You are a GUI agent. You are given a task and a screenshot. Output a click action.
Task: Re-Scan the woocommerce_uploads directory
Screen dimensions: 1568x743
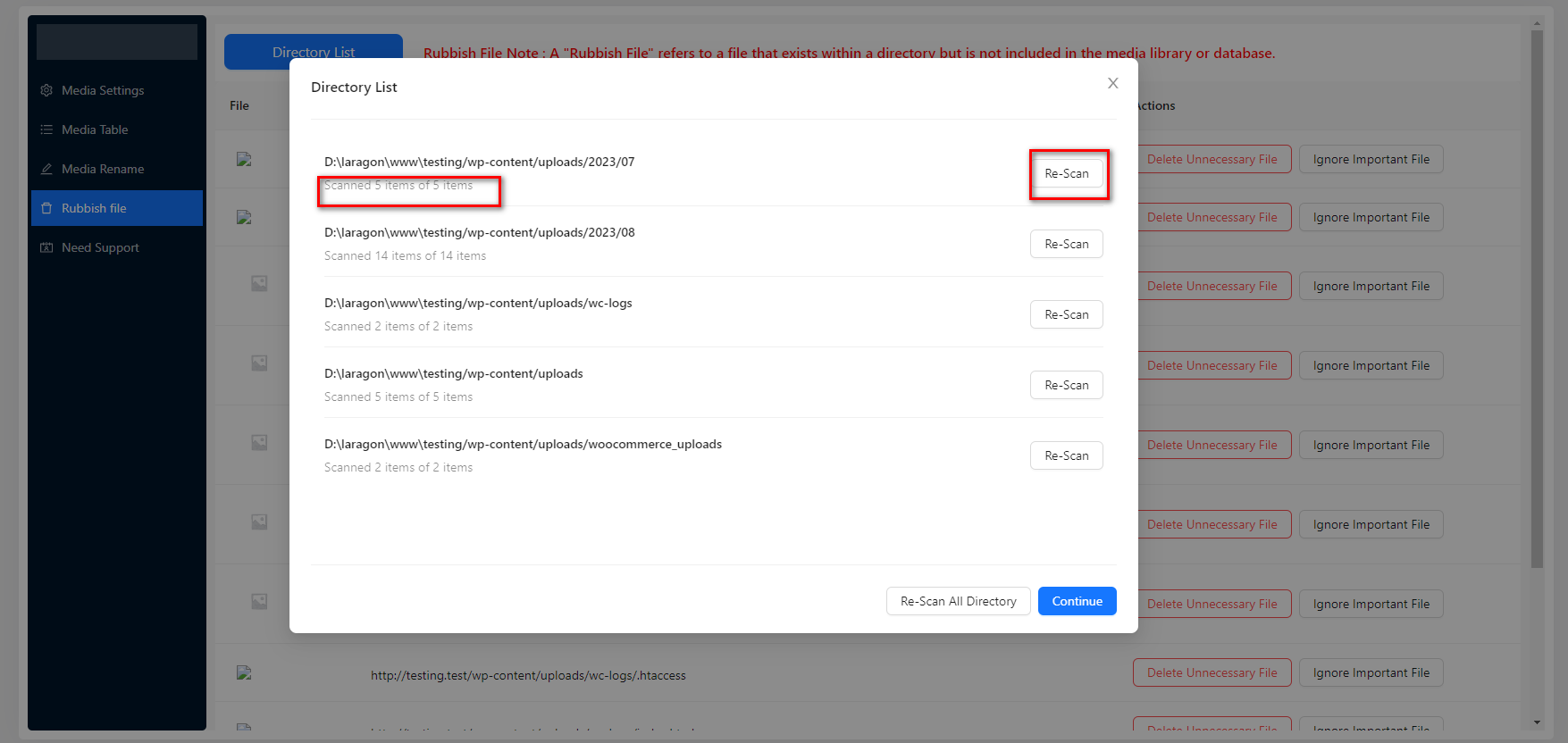(x=1067, y=455)
